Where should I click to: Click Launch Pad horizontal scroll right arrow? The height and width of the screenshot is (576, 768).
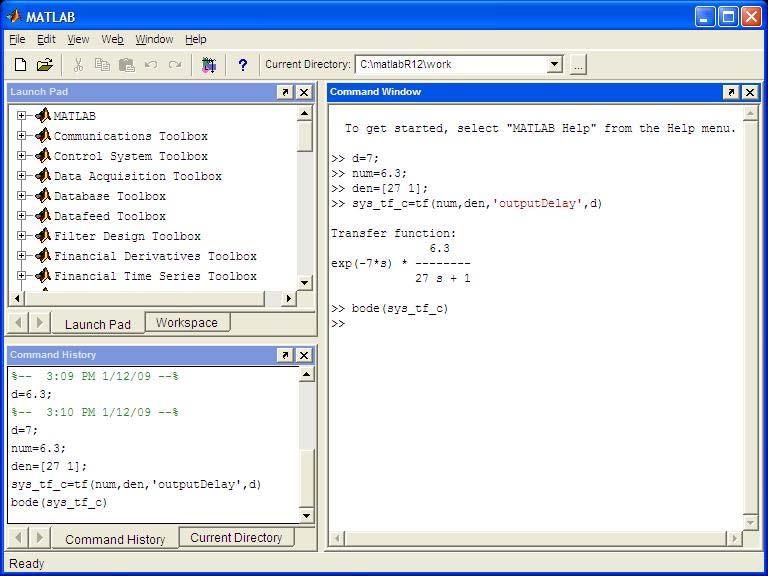tap(289, 298)
